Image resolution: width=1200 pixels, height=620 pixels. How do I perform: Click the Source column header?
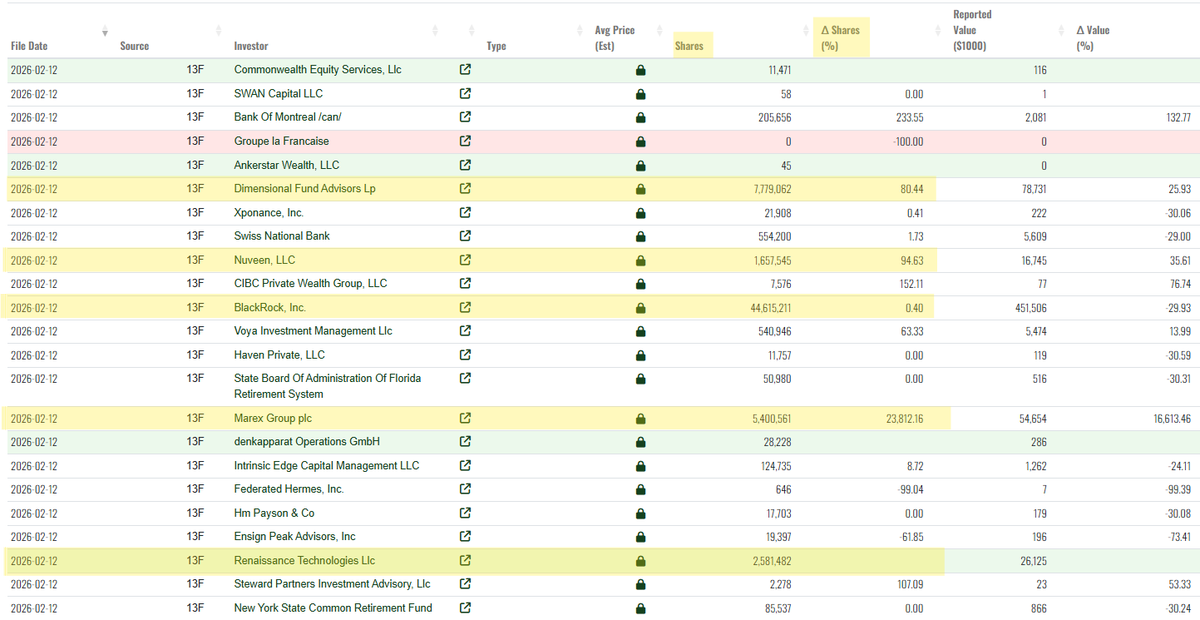(x=134, y=46)
